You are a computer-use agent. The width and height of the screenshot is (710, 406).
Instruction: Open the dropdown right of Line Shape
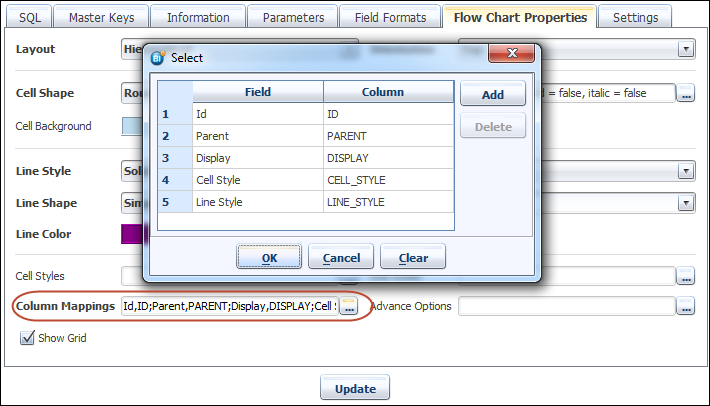(x=685, y=203)
